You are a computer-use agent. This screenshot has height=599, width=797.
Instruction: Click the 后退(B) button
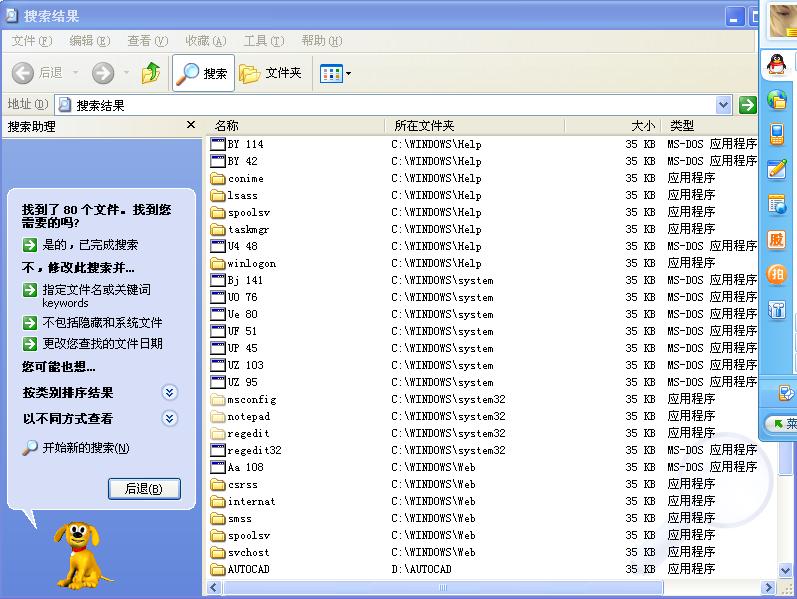[144, 489]
